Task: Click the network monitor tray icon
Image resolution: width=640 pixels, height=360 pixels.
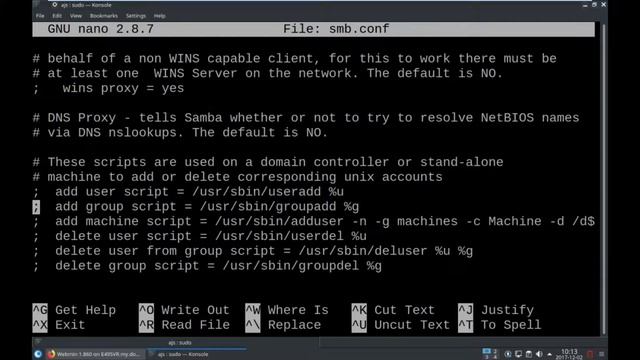Action: pyautogui.click(x=518, y=354)
